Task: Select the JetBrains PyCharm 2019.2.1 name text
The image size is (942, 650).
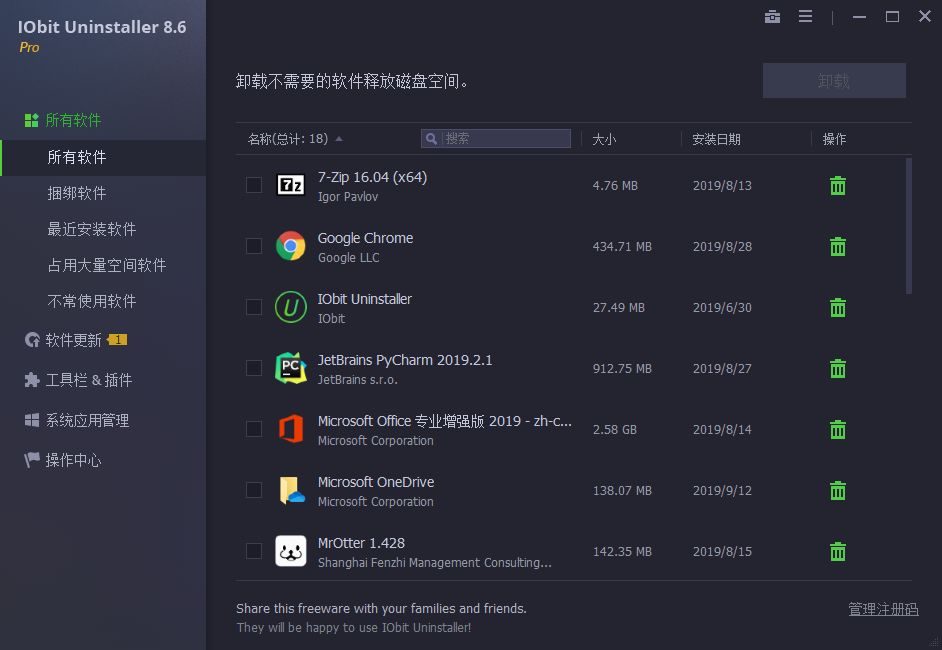Action: pos(405,360)
